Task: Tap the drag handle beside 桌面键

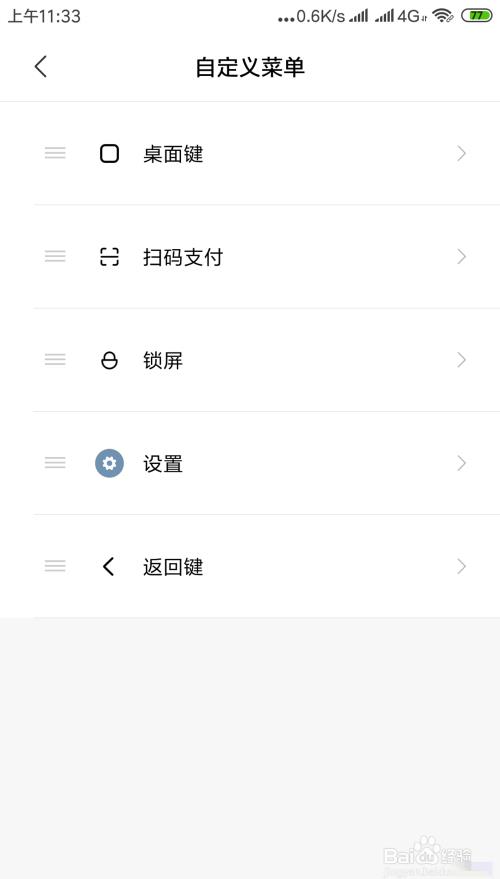Action: [55, 153]
